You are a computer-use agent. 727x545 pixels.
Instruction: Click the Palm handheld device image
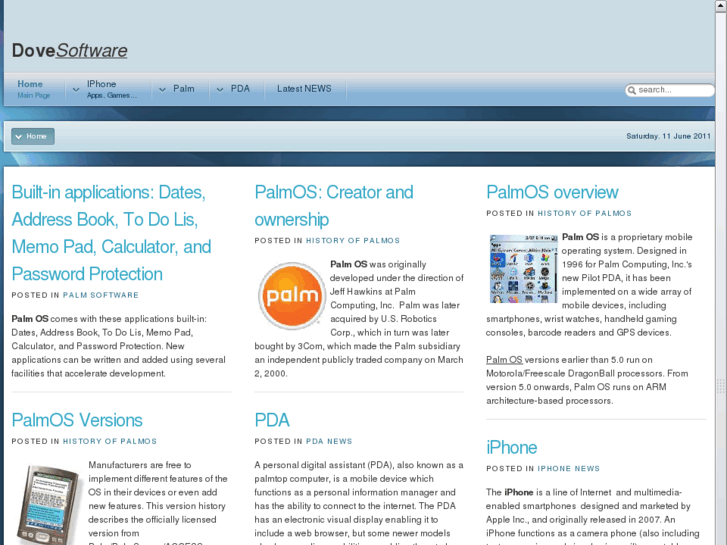coord(48,504)
